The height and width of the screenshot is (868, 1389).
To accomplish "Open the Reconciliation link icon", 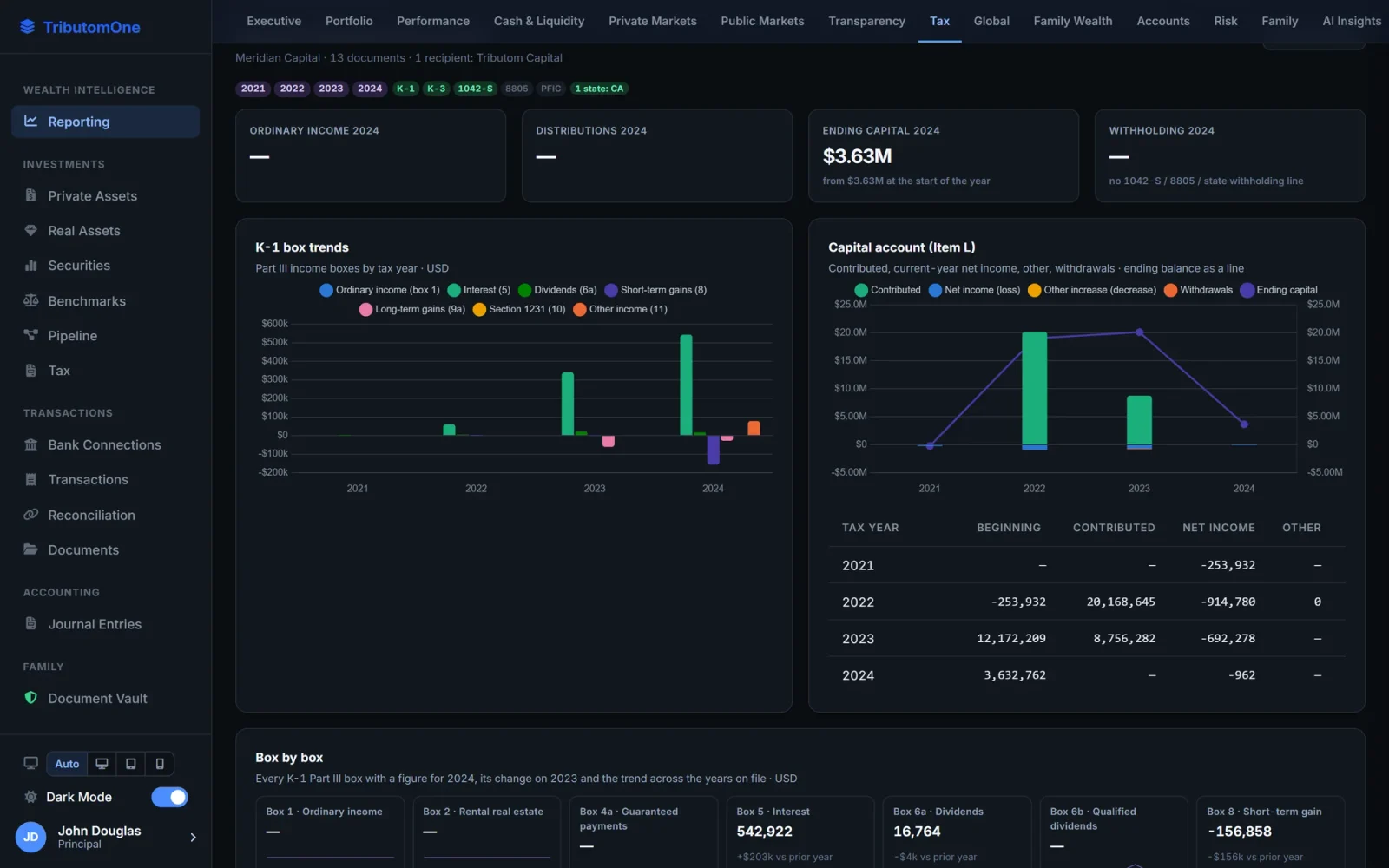I will point(30,515).
